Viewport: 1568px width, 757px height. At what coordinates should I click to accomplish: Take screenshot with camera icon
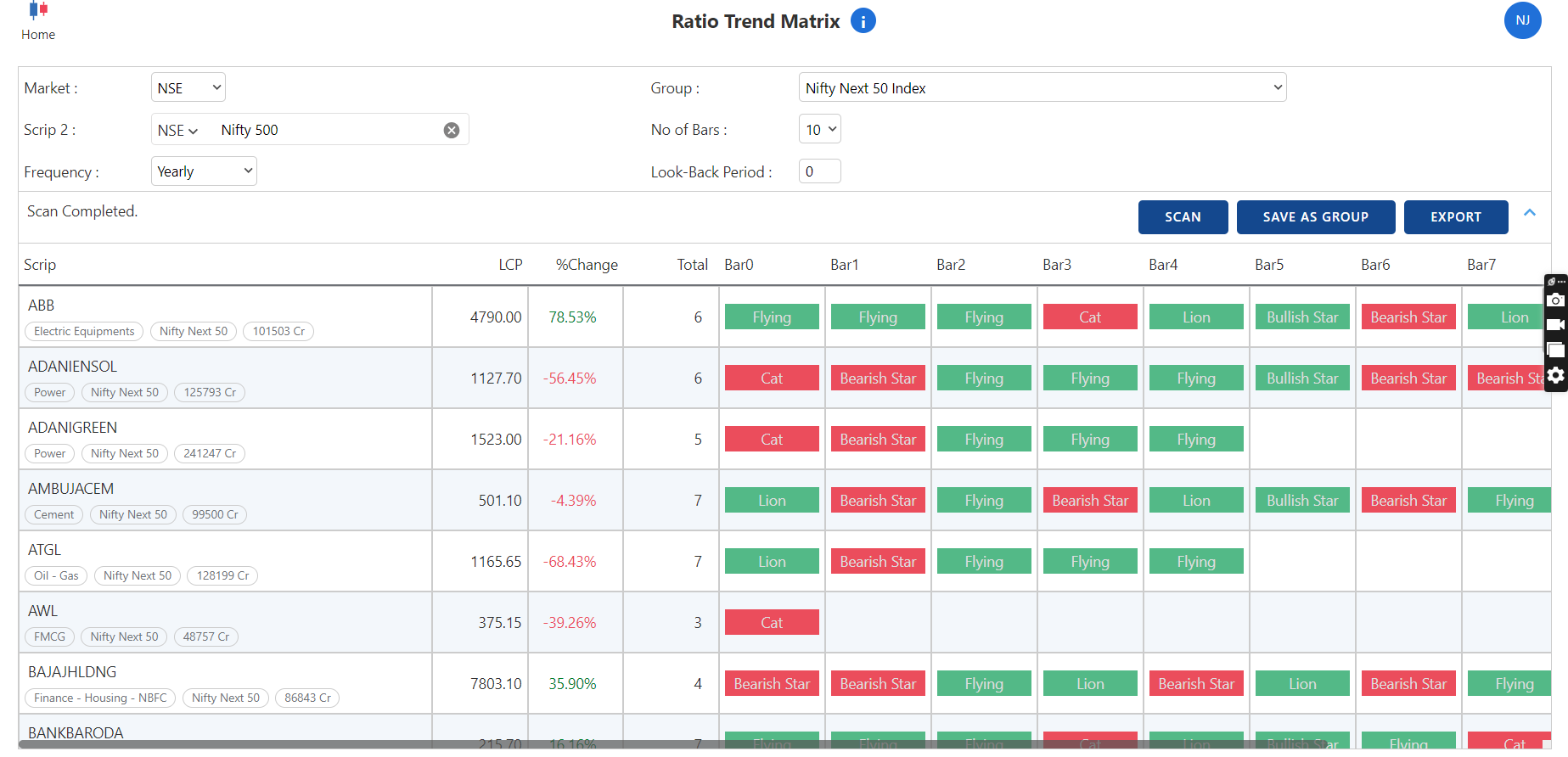(x=1555, y=300)
